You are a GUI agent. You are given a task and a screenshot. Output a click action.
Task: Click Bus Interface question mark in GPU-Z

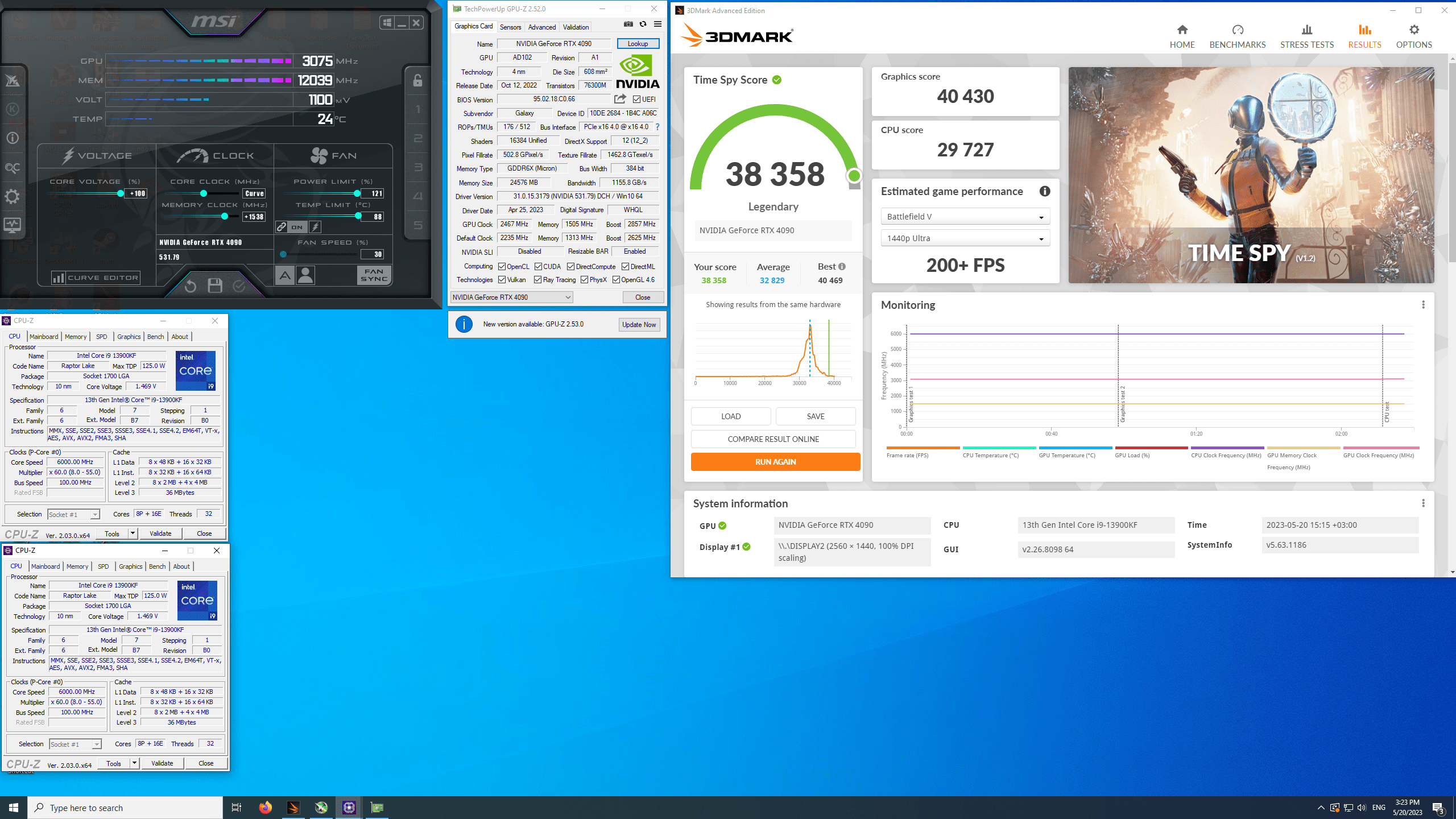(x=657, y=127)
